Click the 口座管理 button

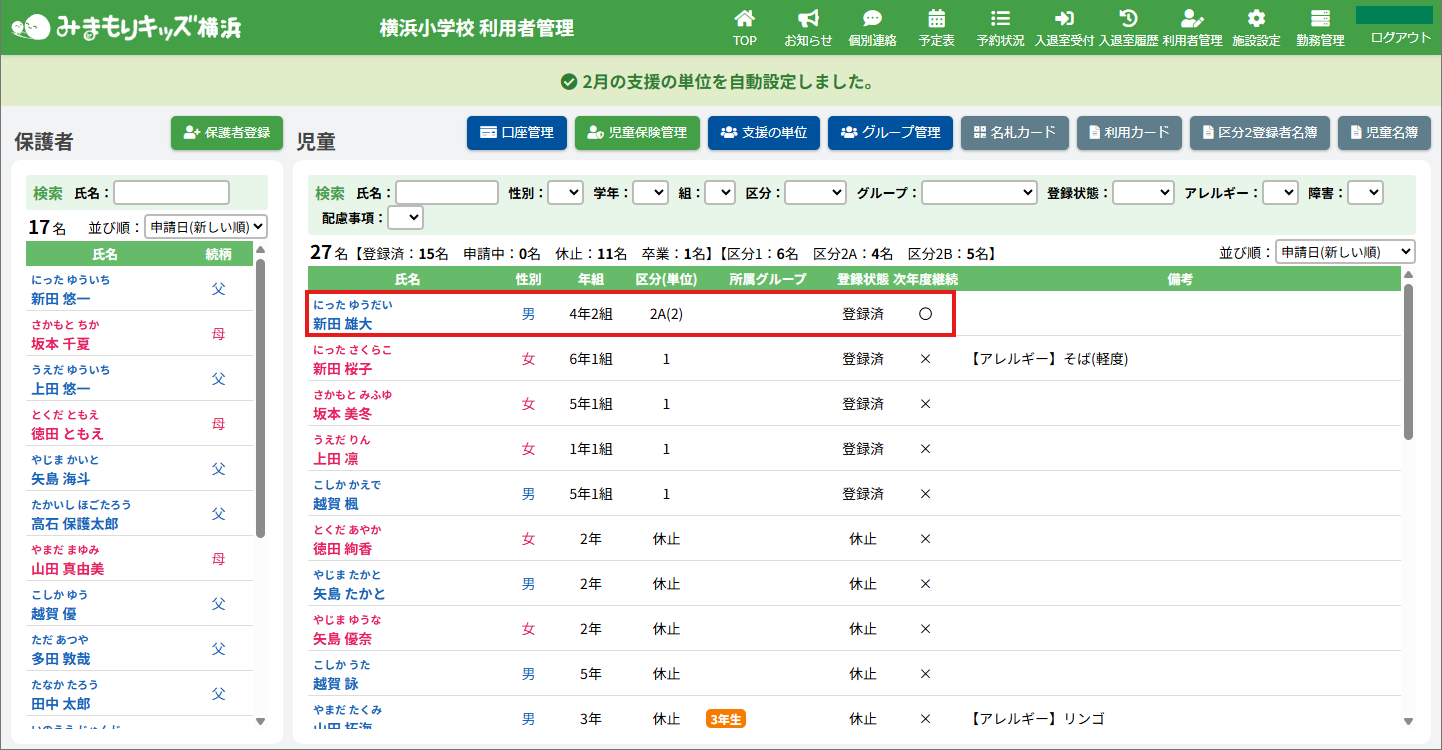click(517, 133)
